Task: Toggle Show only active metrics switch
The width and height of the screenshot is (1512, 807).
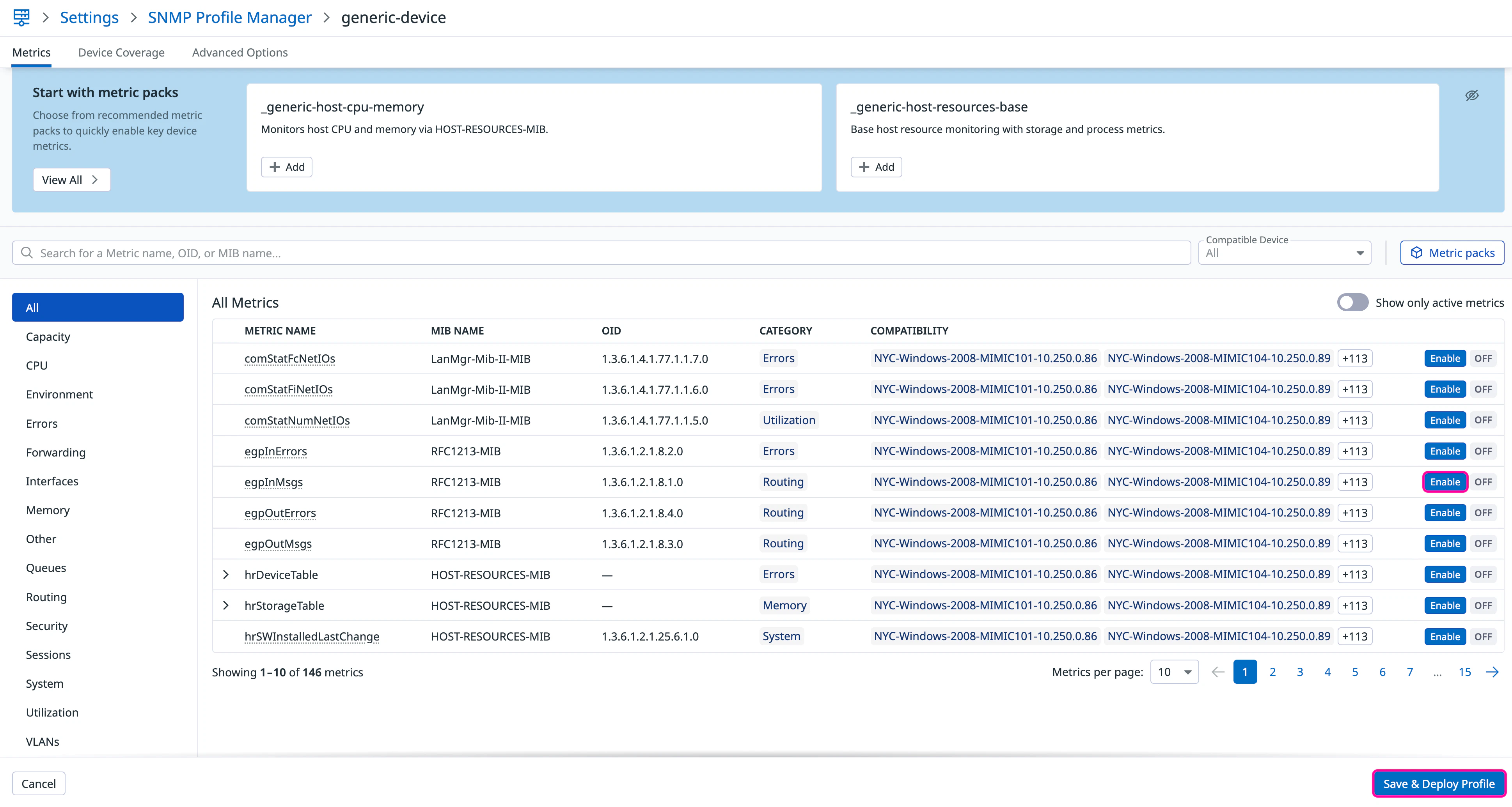Action: (x=1352, y=303)
